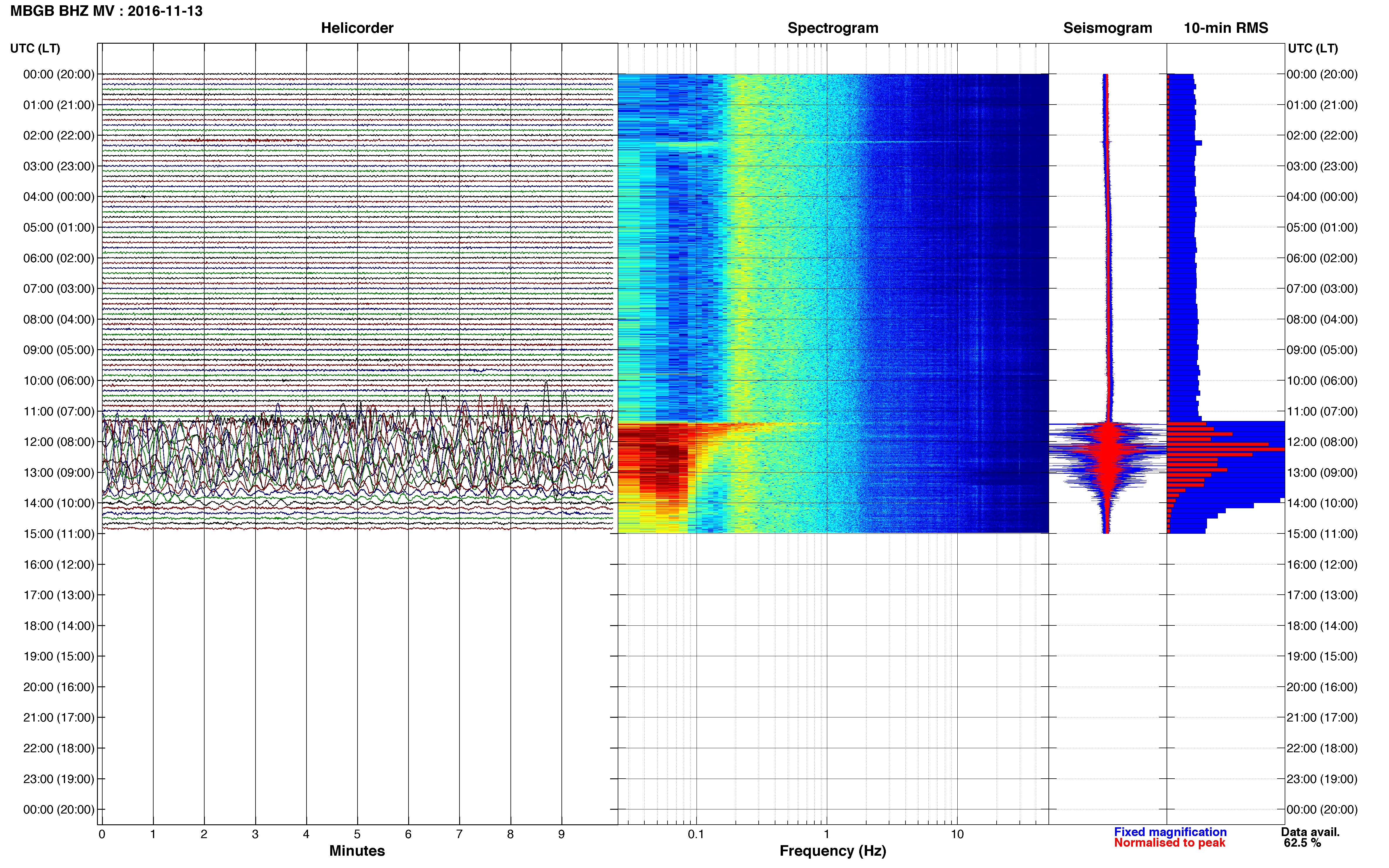Screen dimensions: 1389x868
Task: Click the "Normalised to peak" legend text
Action: pyautogui.click(x=1170, y=843)
